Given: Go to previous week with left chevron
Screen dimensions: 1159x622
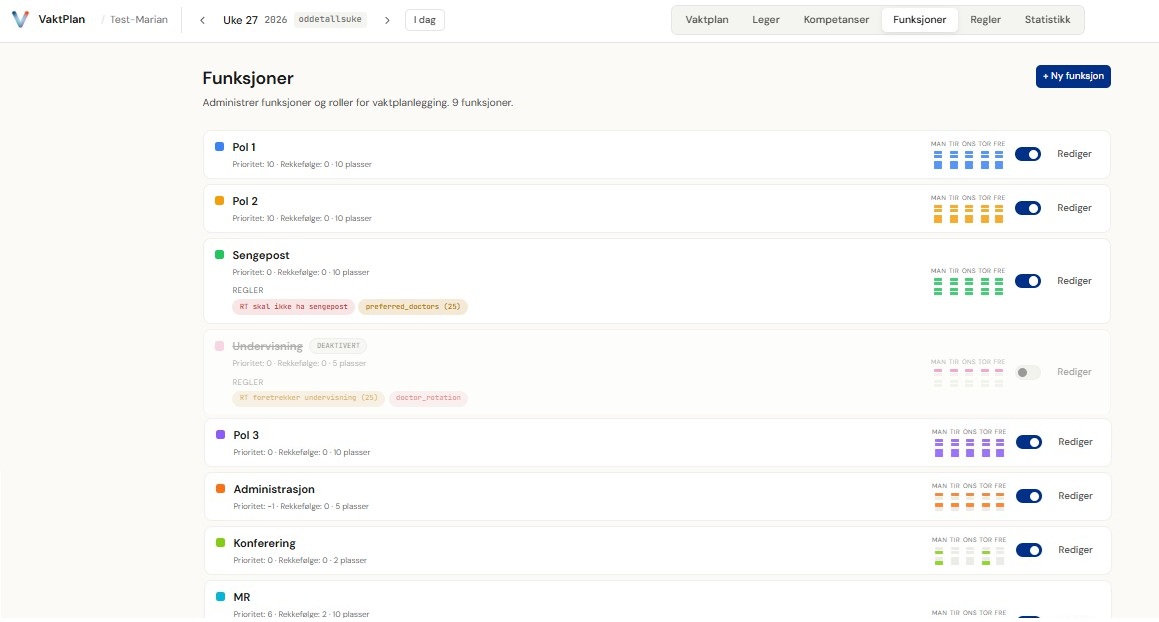Looking at the screenshot, I should 203,20.
